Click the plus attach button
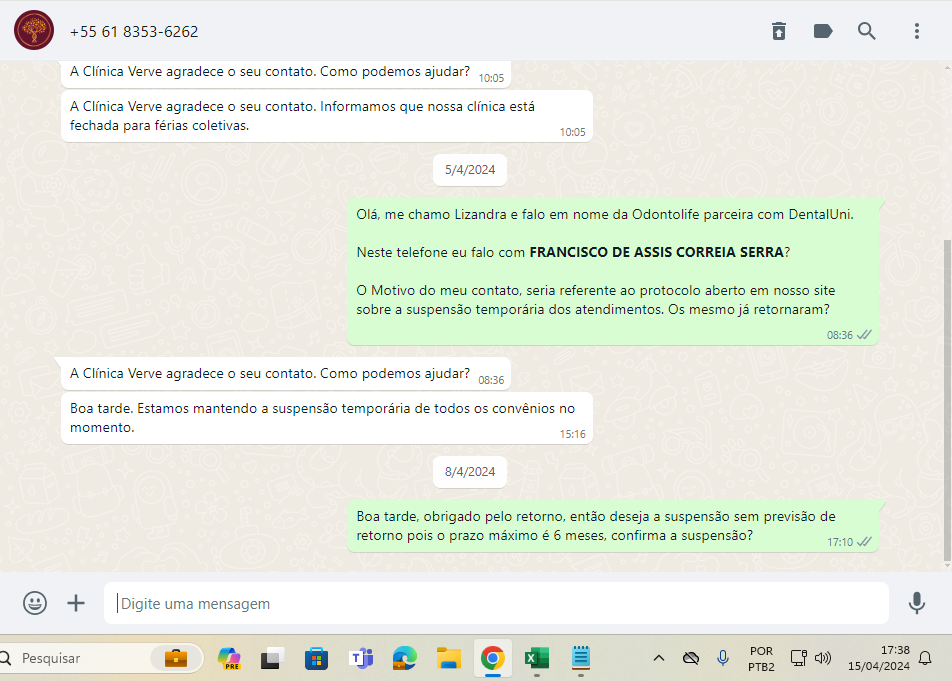Screen dimensions: 952x681 point(76,603)
